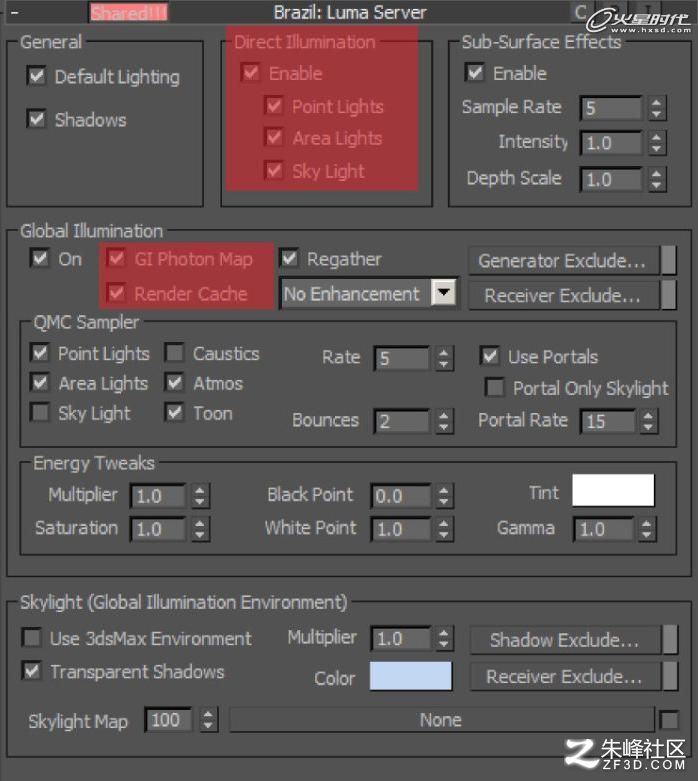This screenshot has height=781, width=698.
Task: Click Generator Exclude button
Action: (x=562, y=260)
